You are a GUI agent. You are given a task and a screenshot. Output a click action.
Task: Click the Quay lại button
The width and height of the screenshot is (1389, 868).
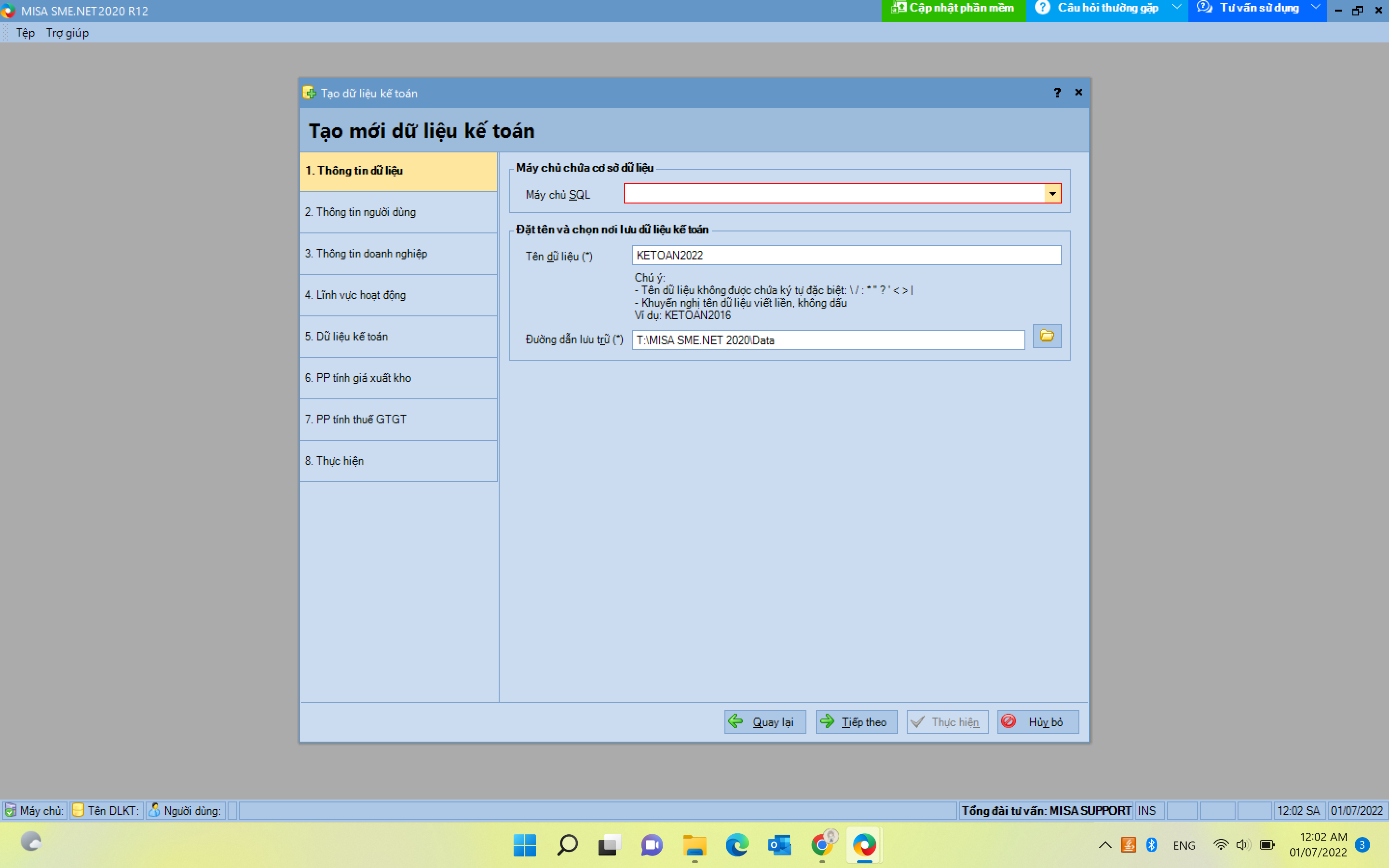765,721
